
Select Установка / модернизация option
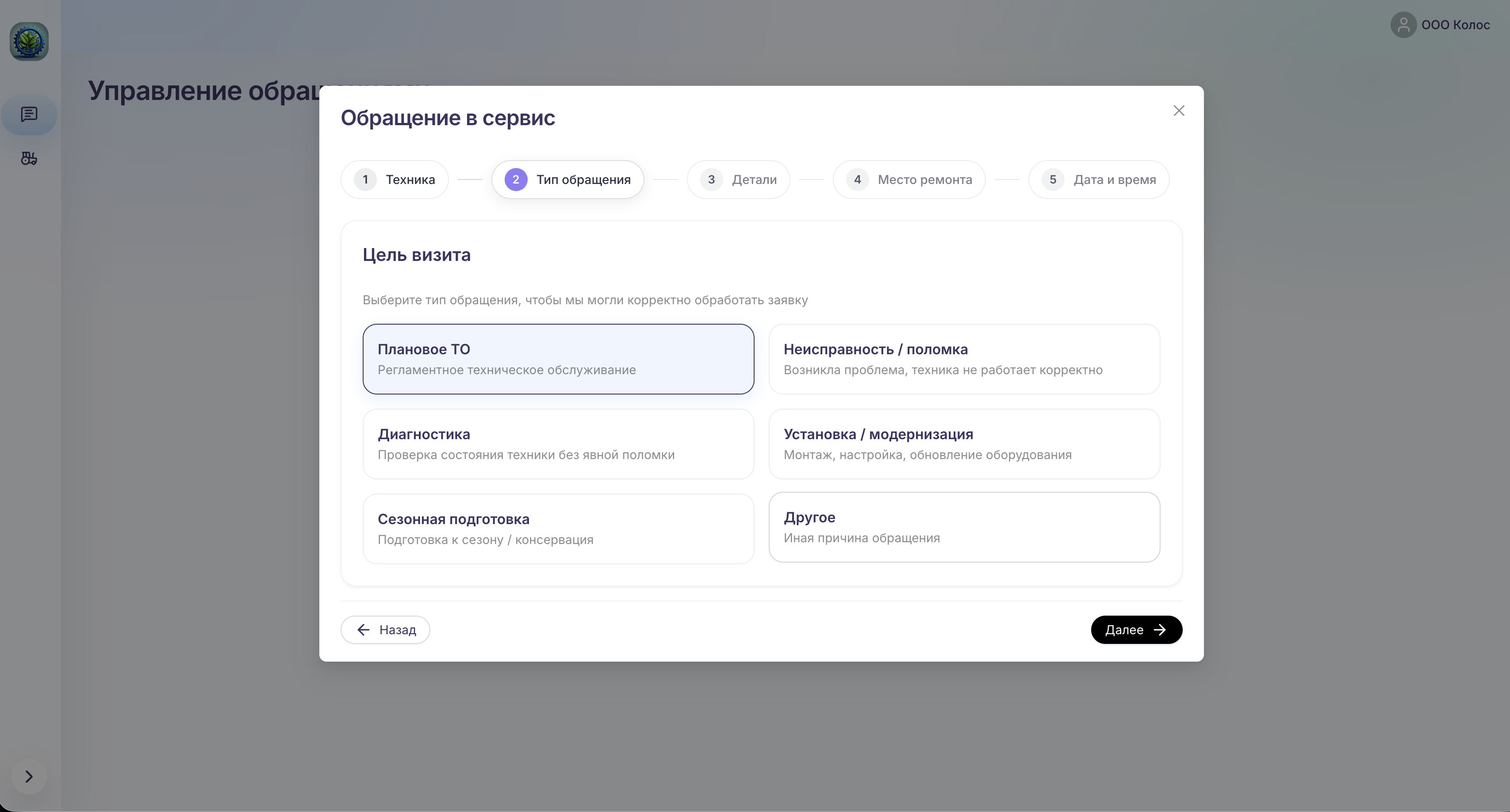(964, 444)
